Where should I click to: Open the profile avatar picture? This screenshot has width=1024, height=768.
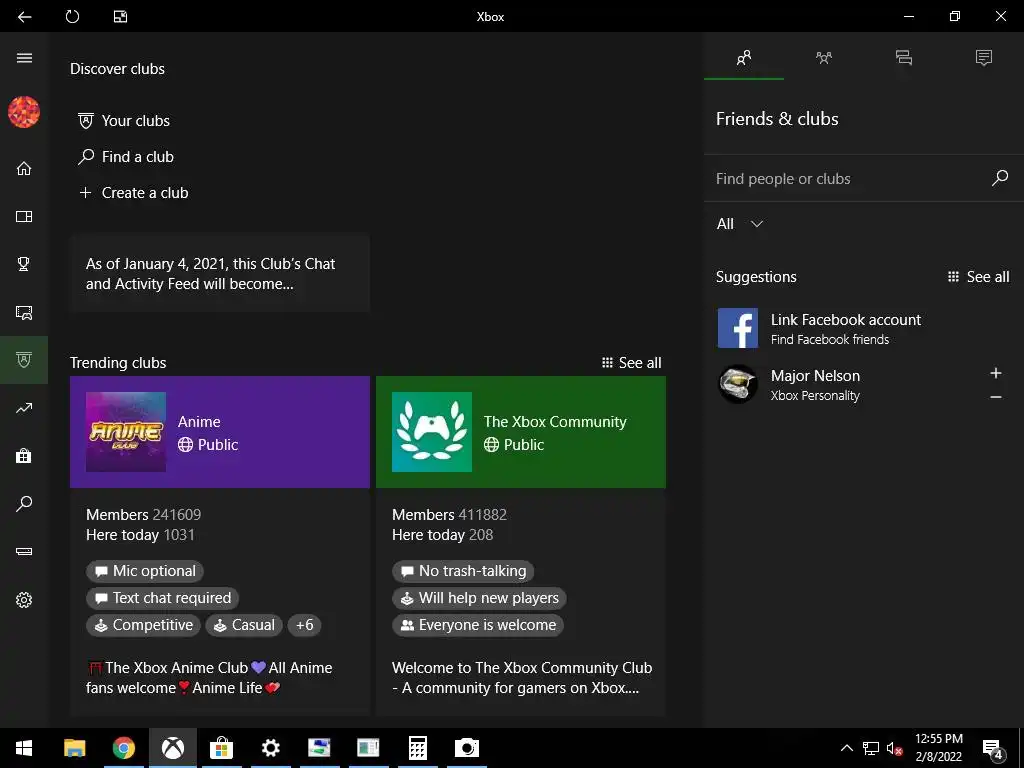pos(24,112)
